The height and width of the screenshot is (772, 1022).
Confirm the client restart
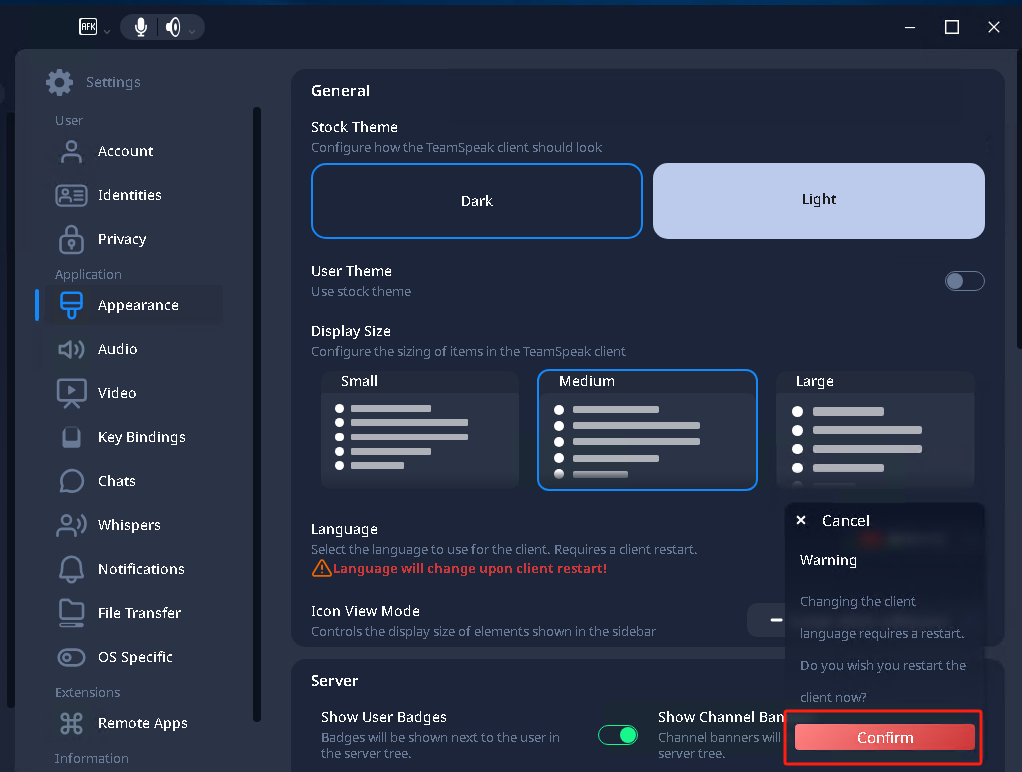point(884,737)
